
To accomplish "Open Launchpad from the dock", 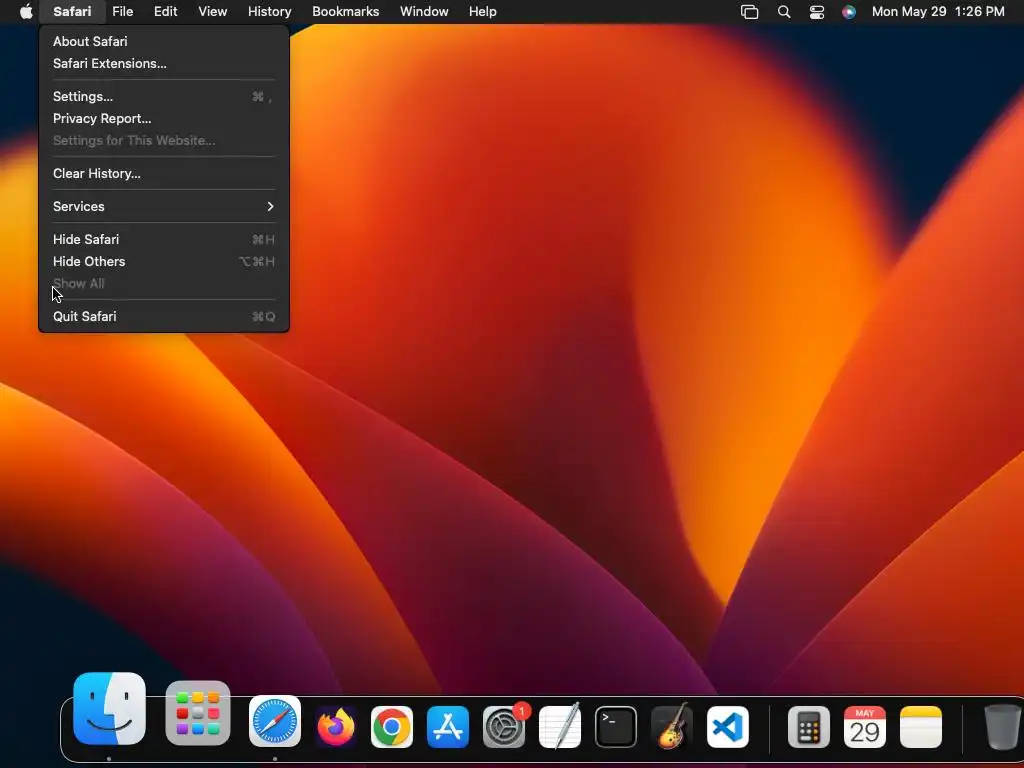I will [198, 713].
